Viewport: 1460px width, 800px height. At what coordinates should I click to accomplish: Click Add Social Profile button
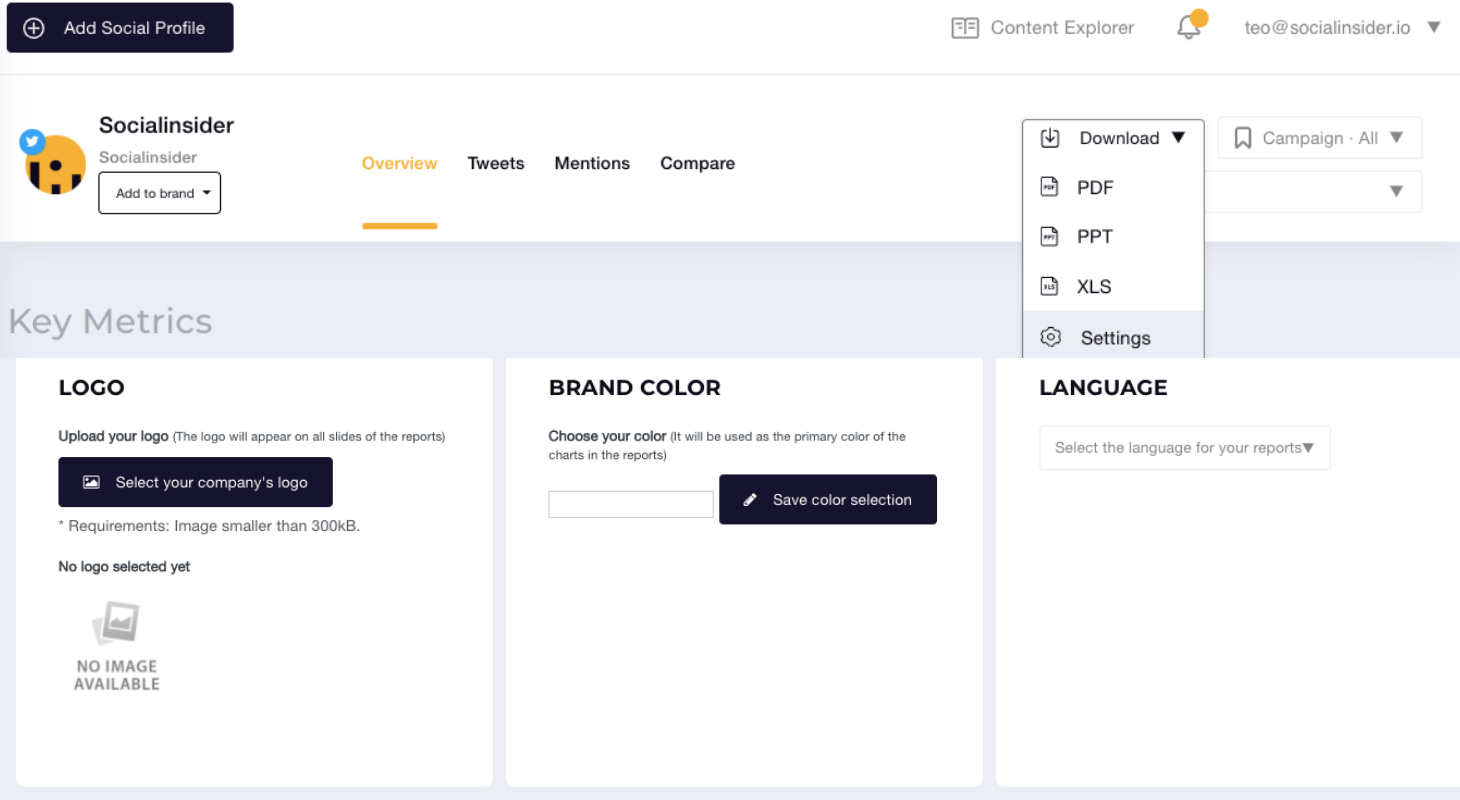coord(120,28)
